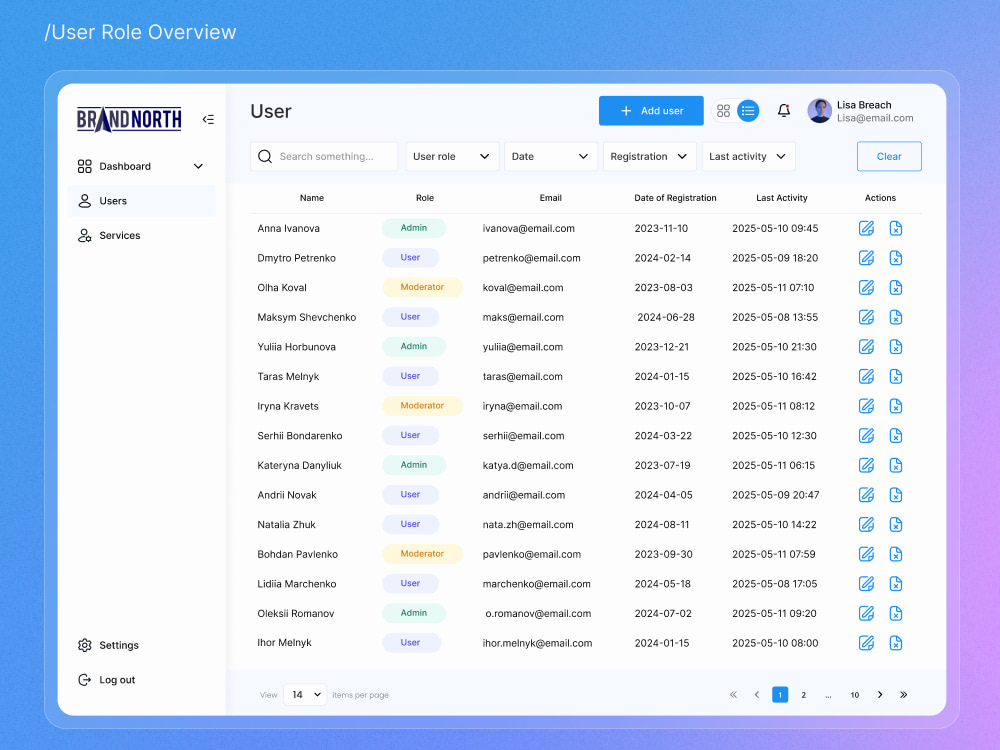1000x750 pixels.
Task: Go to the next page arrow
Action: pos(880,695)
